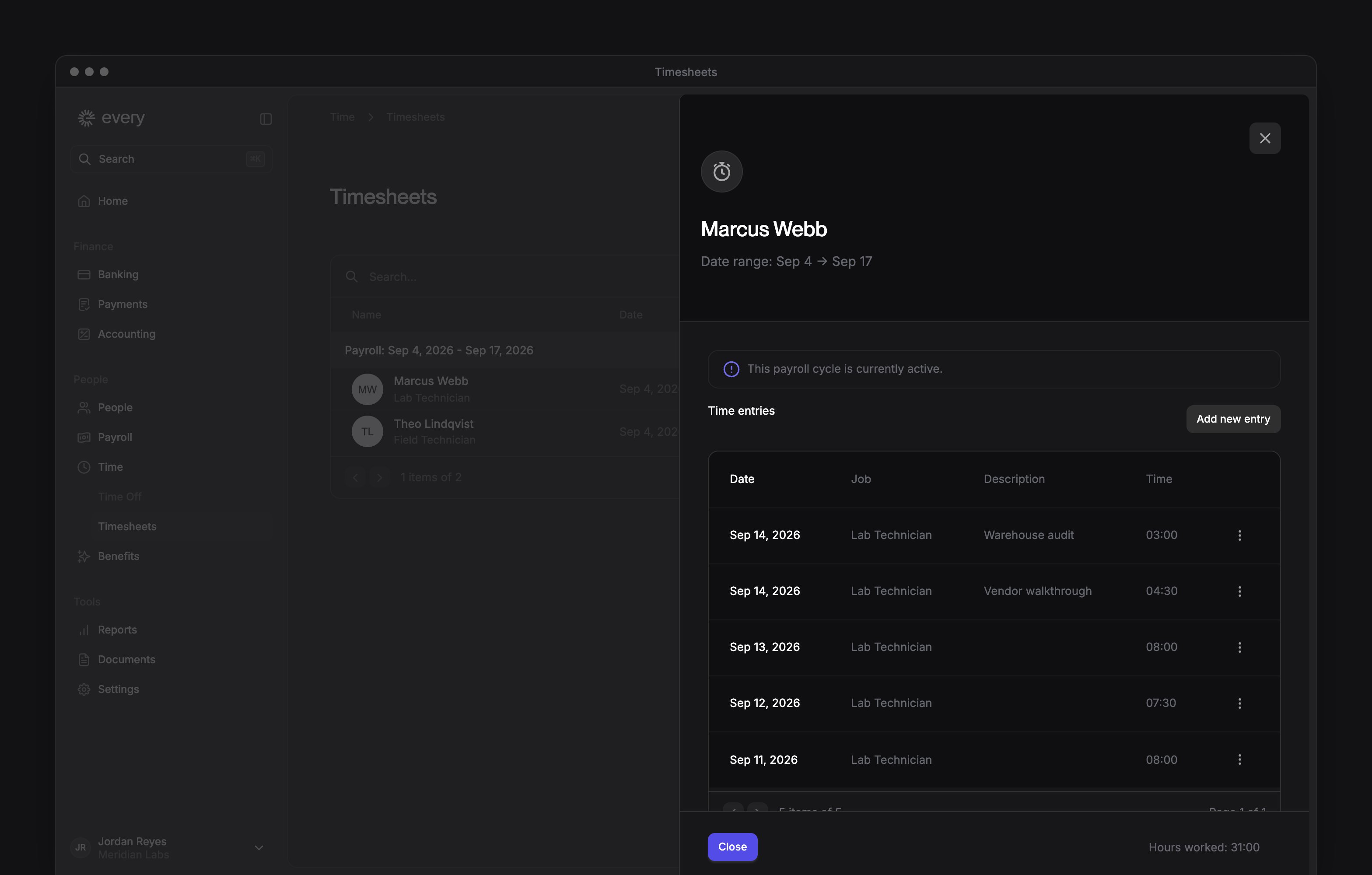Click the Home icon in sidebar

[x=84, y=201]
